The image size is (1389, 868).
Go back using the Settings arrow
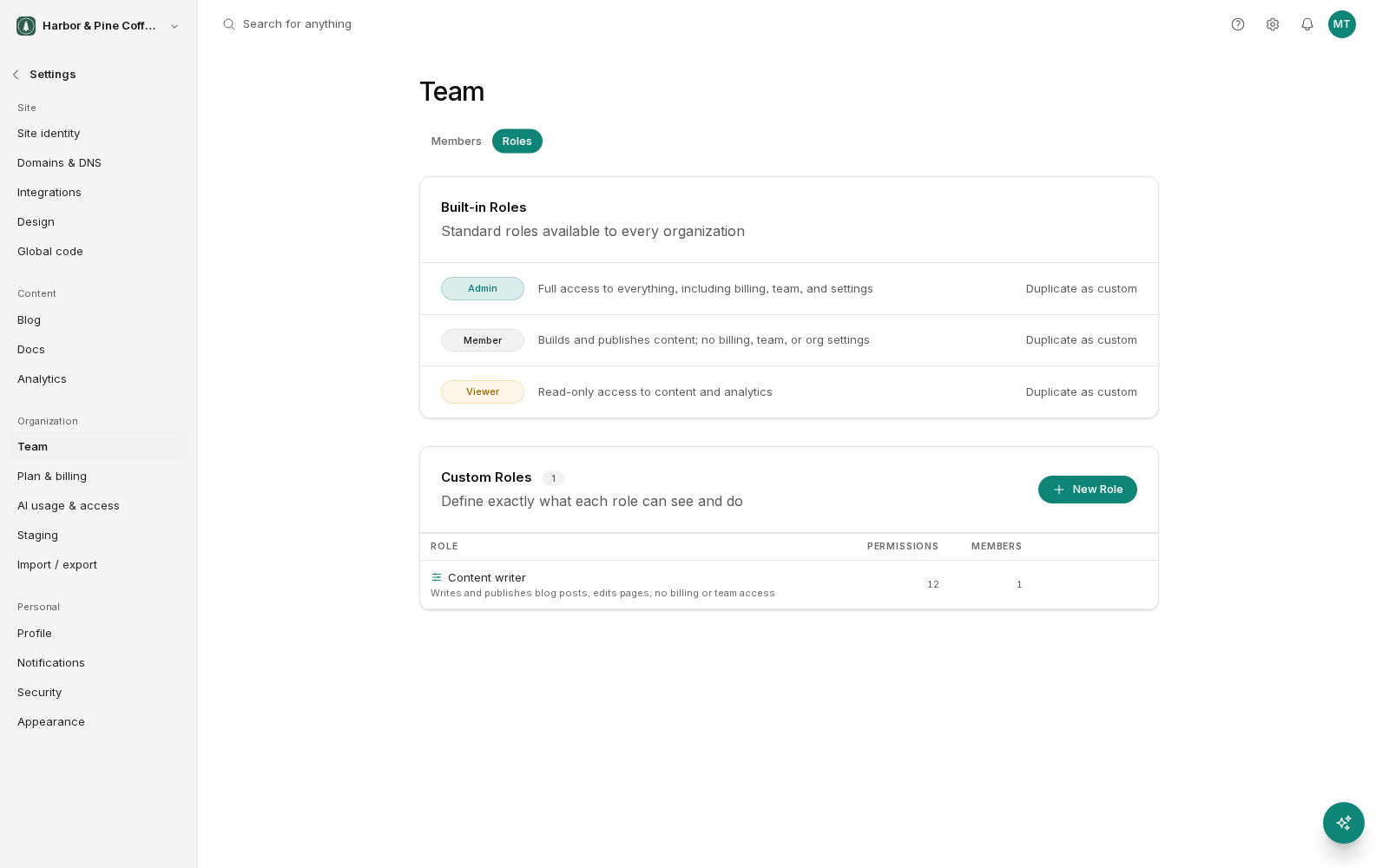point(16,75)
